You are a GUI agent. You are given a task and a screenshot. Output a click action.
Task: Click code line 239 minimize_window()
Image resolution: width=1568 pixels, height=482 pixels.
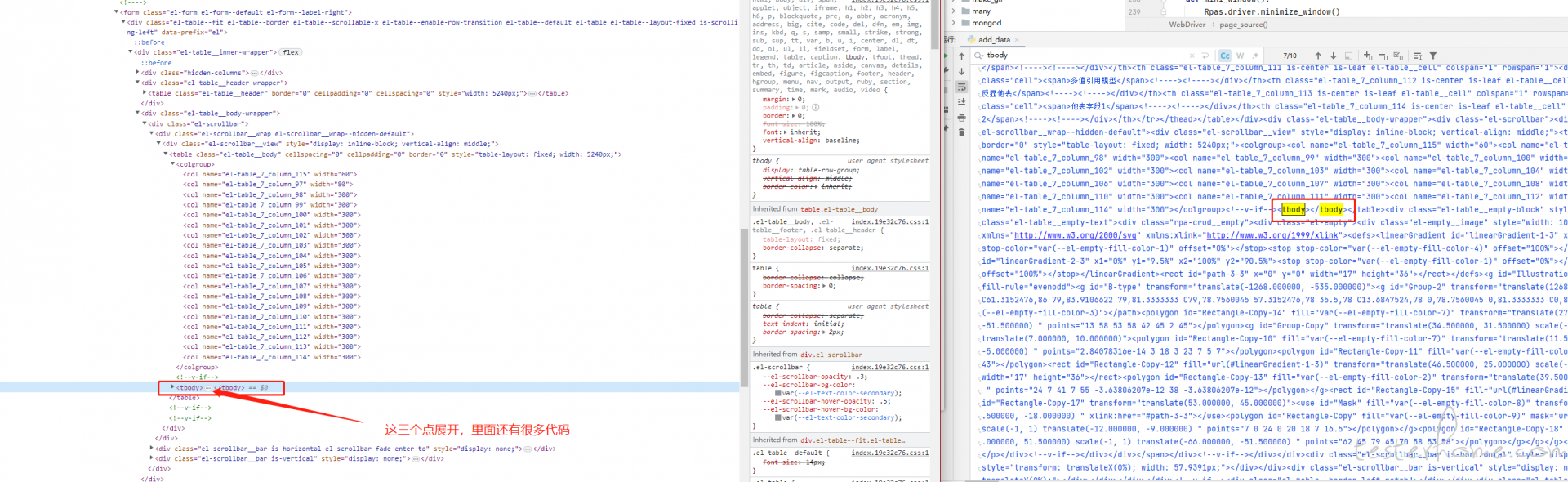tap(1272, 11)
